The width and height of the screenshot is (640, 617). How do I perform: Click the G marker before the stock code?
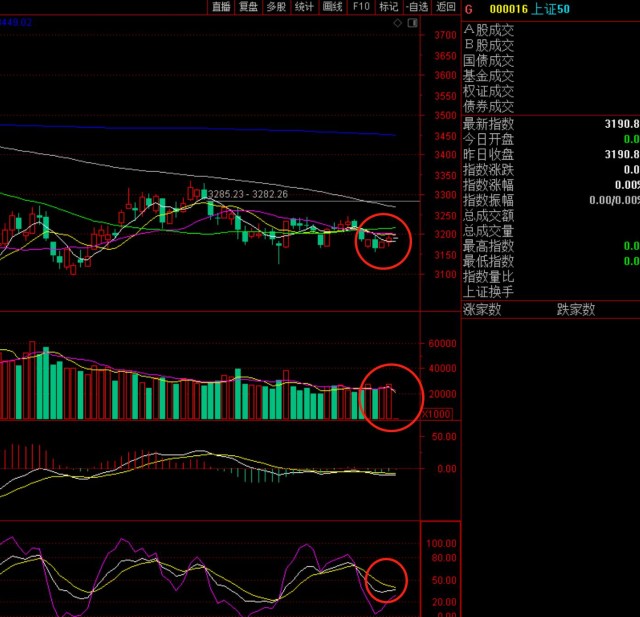[468, 7]
